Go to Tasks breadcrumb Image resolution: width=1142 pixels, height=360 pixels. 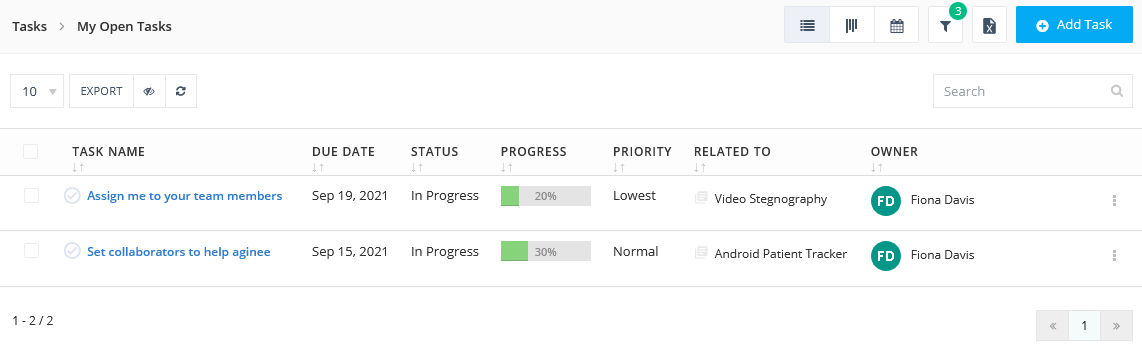[x=30, y=26]
